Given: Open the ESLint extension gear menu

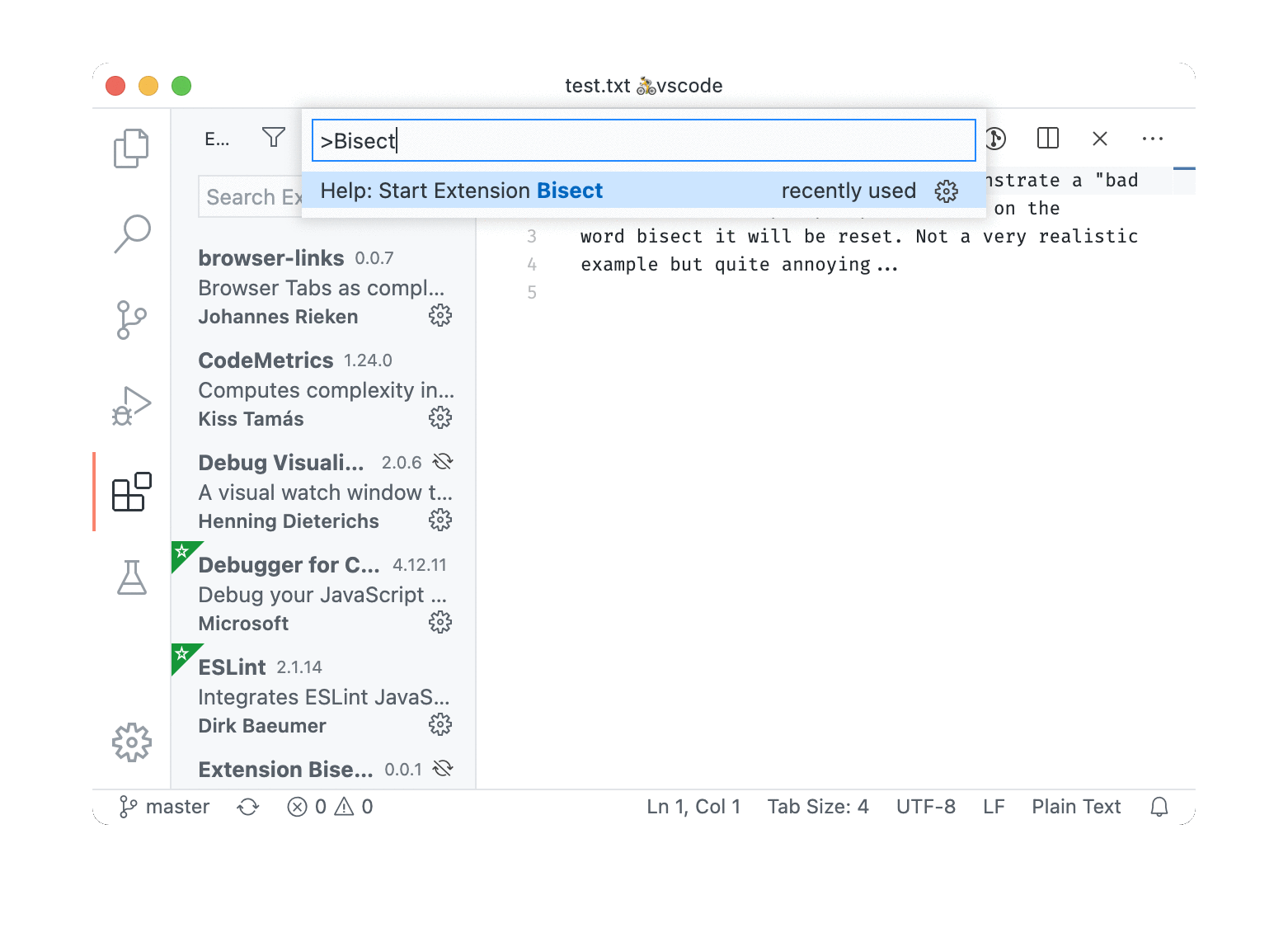Looking at the screenshot, I should tap(441, 724).
